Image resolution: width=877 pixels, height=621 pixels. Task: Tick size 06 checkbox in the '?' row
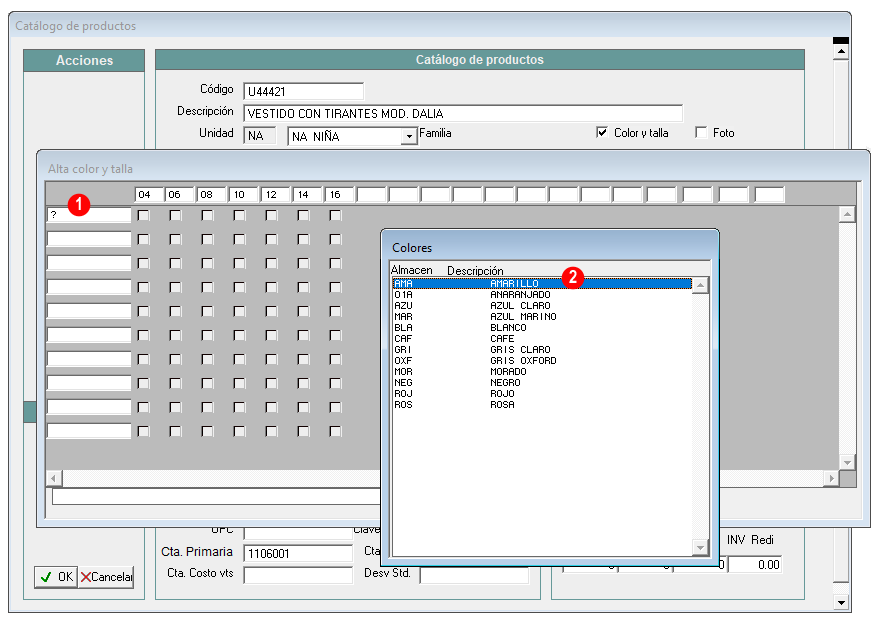pos(176,215)
